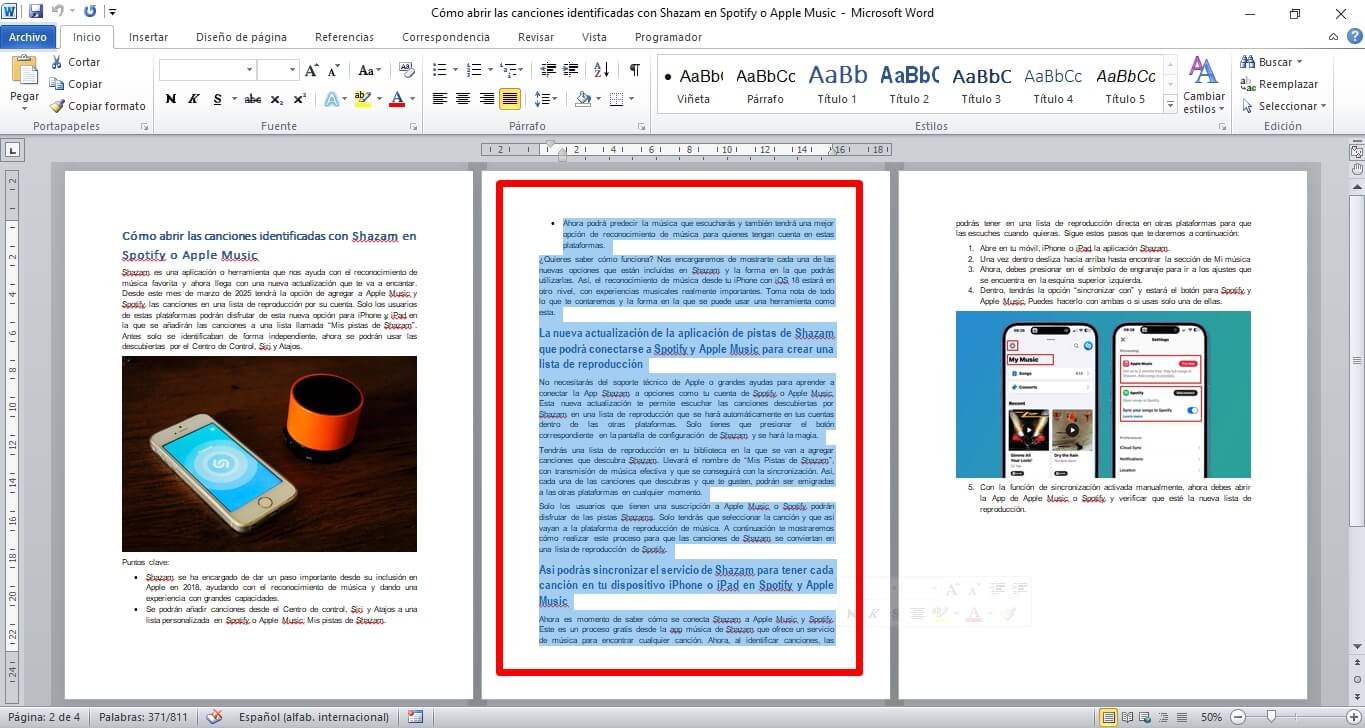Open numbering list dropdown arrow
1365x728 pixels.
pos(488,70)
